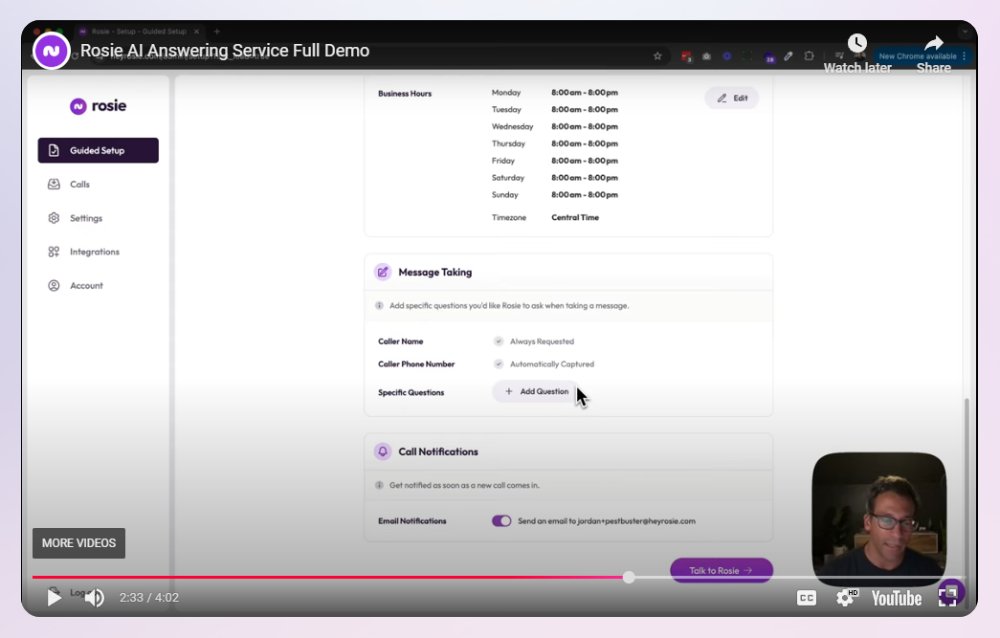Click the Call Notifications bell icon
This screenshot has height=638, width=1000.
(x=383, y=452)
